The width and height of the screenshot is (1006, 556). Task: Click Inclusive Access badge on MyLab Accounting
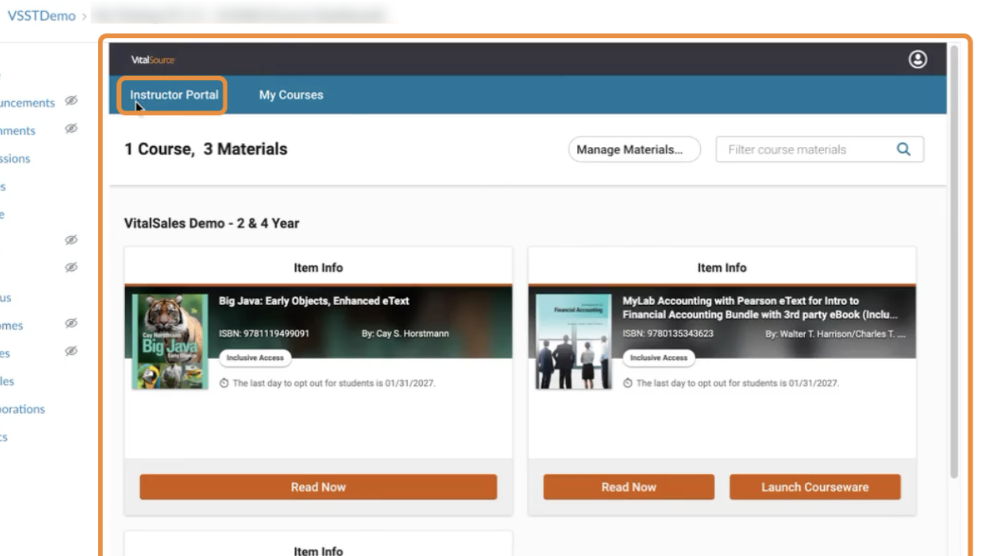658,358
